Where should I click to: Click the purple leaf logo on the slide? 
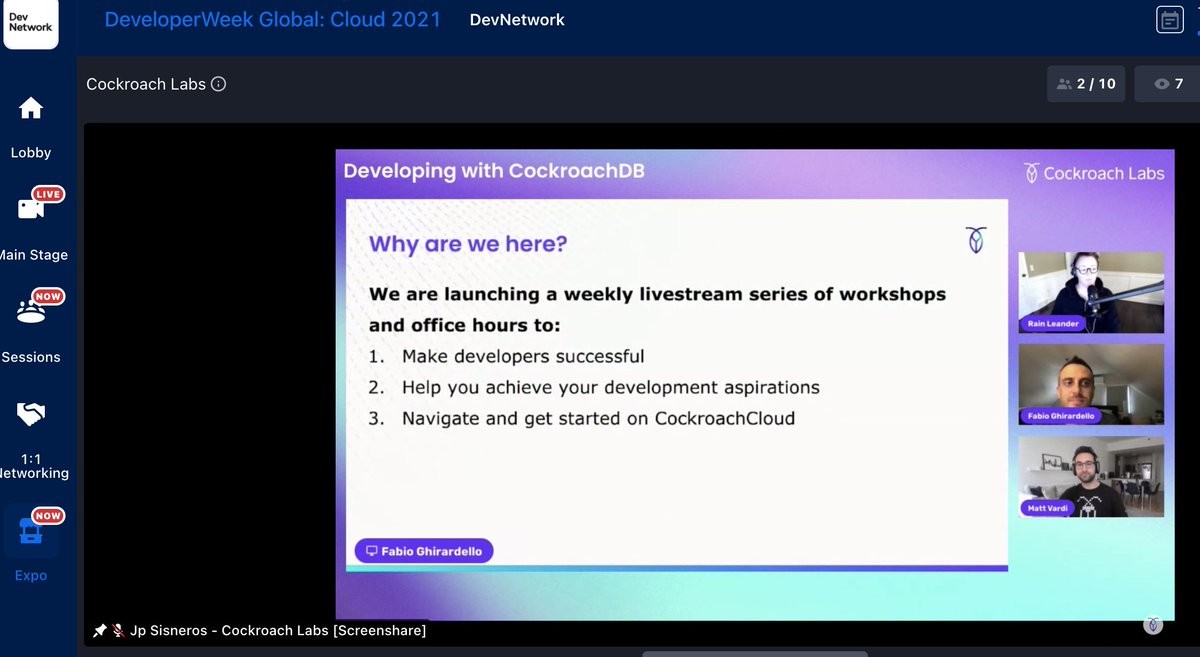tap(975, 240)
